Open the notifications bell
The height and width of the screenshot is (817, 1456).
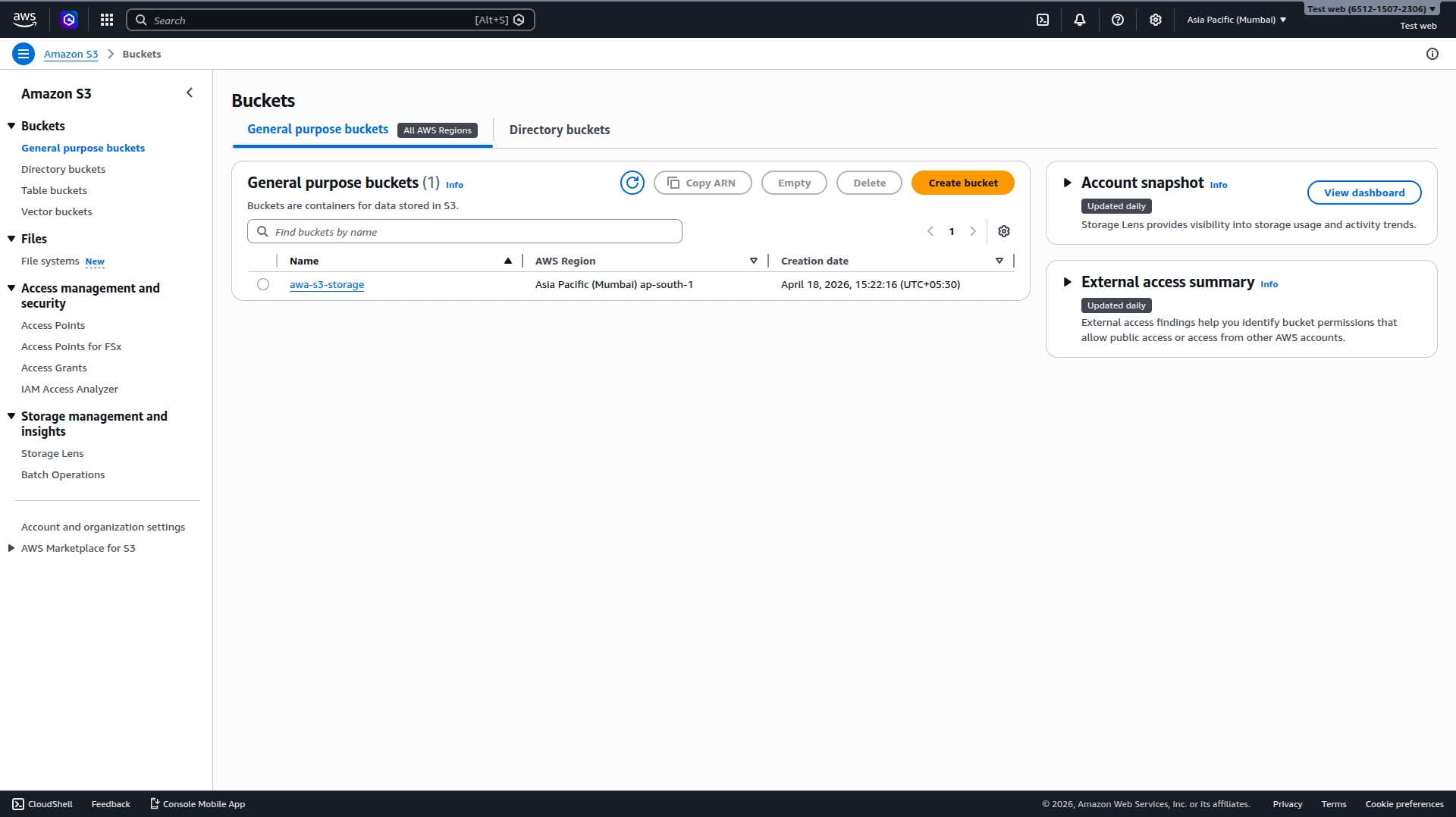1080,20
